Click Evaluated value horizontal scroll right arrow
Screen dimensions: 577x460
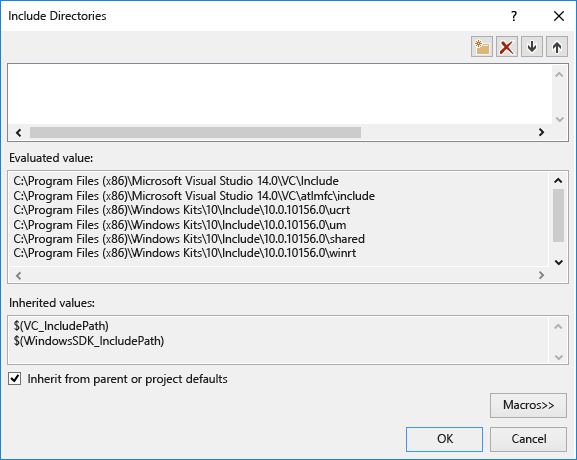point(541,275)
